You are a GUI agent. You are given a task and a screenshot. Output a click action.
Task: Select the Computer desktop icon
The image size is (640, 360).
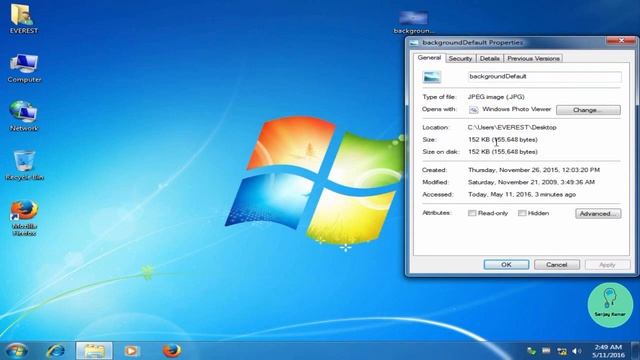24,68
